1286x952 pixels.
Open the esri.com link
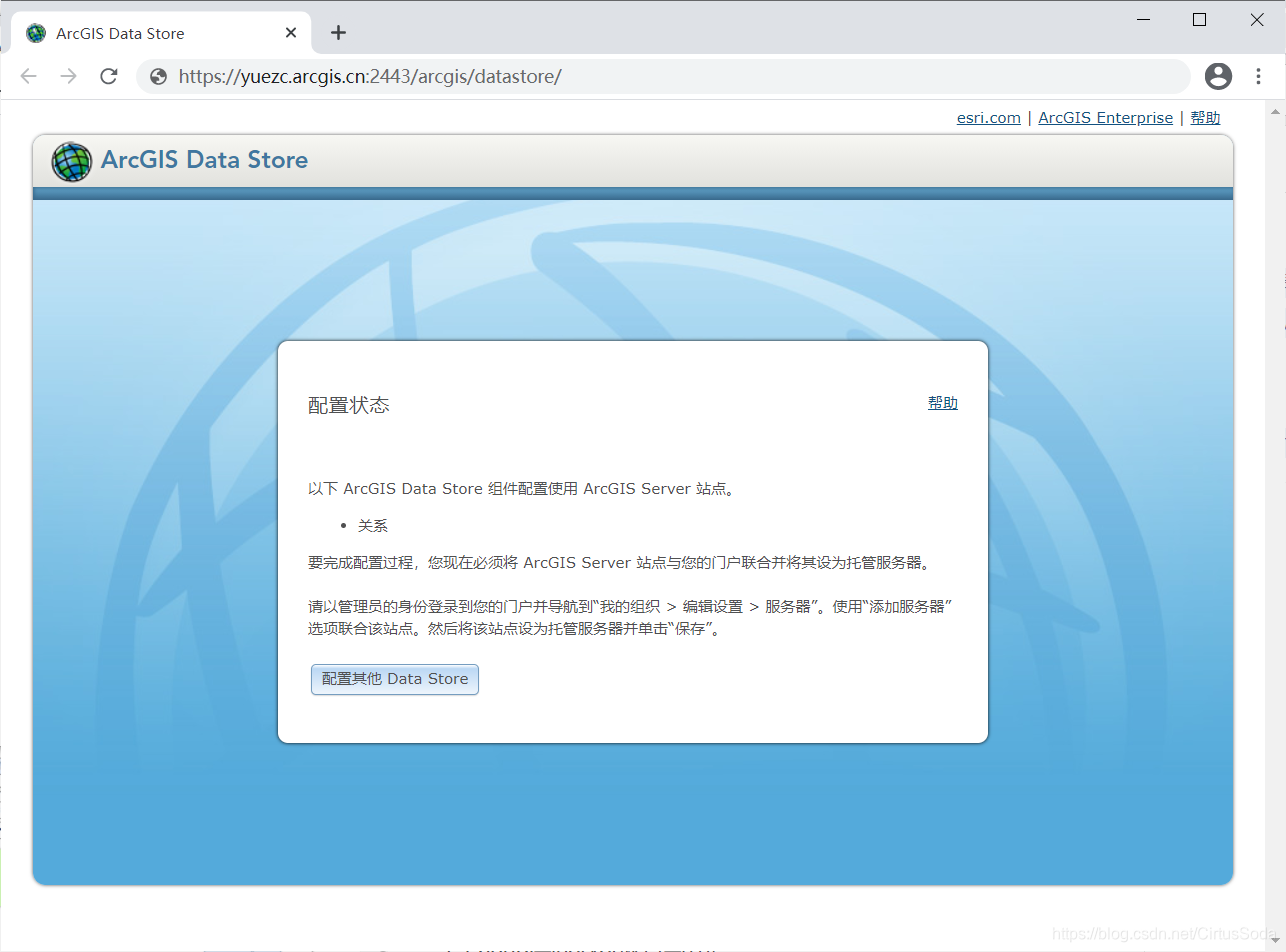[988, 118]
